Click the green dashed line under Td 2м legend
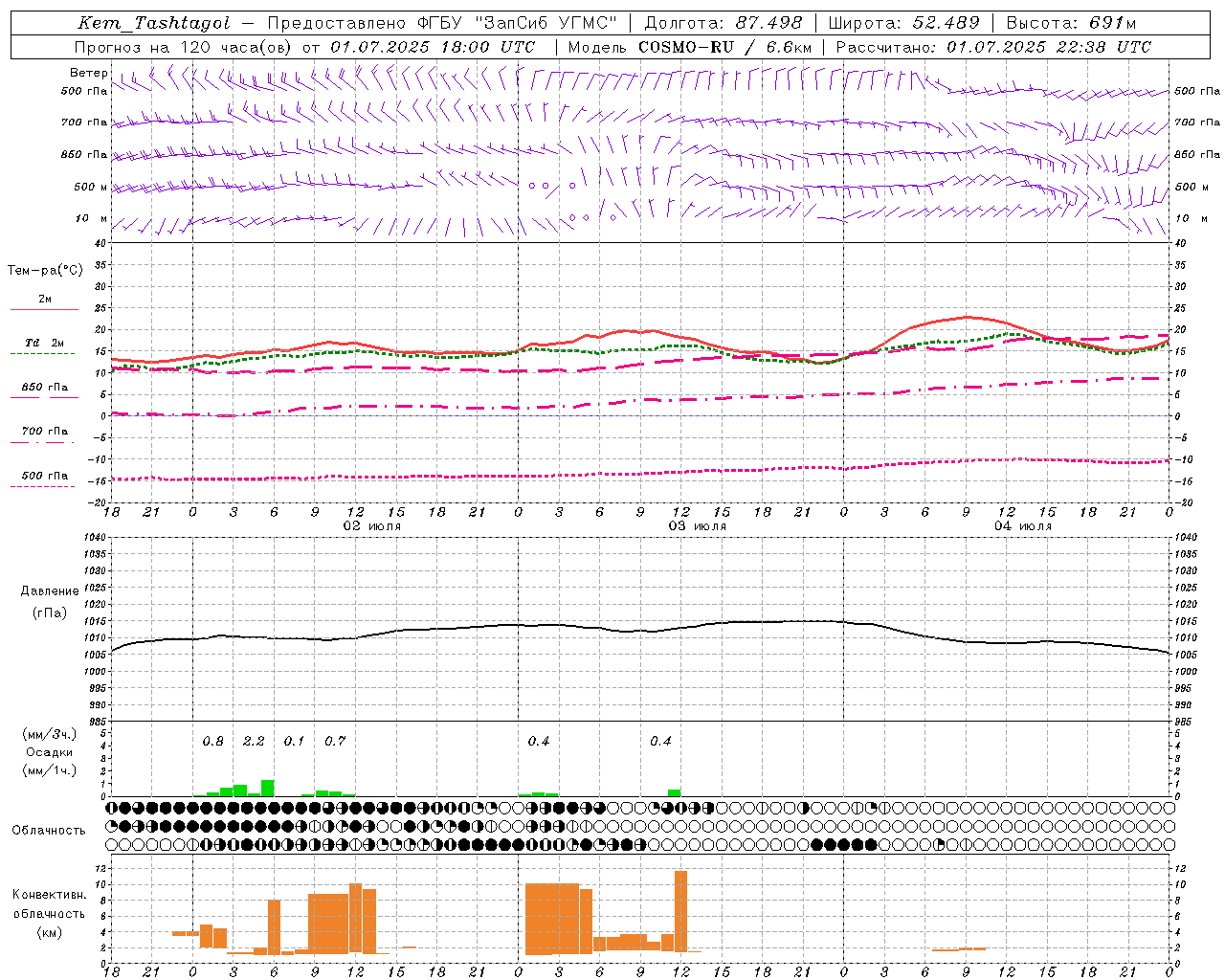1225x980 pixels. point(42,353)
